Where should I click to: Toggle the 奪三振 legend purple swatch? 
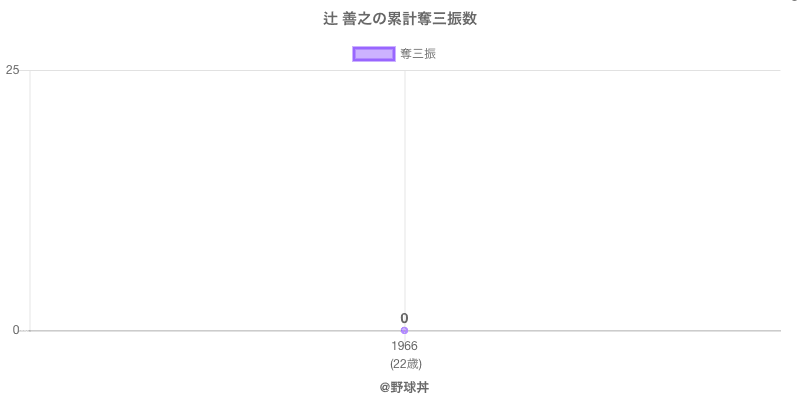pos(374,54)
